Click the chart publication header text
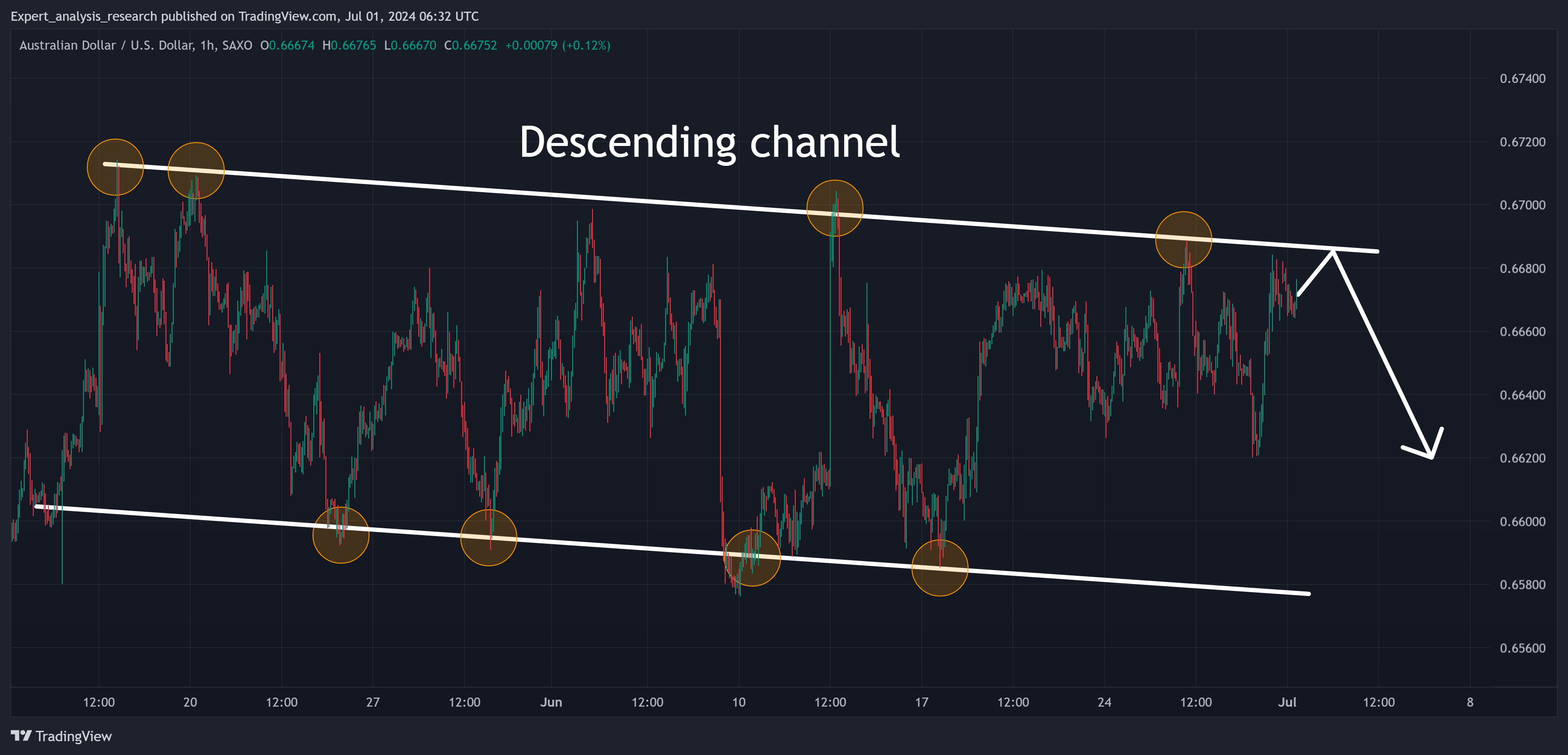Viewport: 1568px width, 755px height. [245, 16]
